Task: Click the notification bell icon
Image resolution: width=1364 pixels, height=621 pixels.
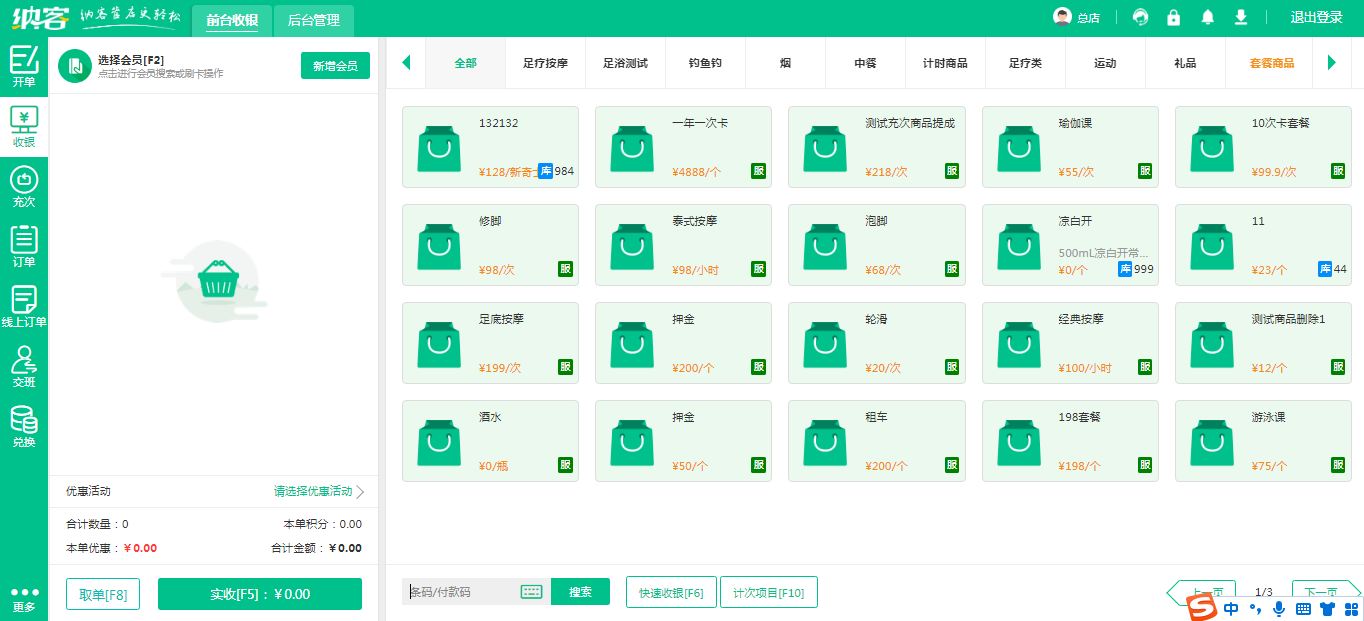Action: pos(1208,17)
